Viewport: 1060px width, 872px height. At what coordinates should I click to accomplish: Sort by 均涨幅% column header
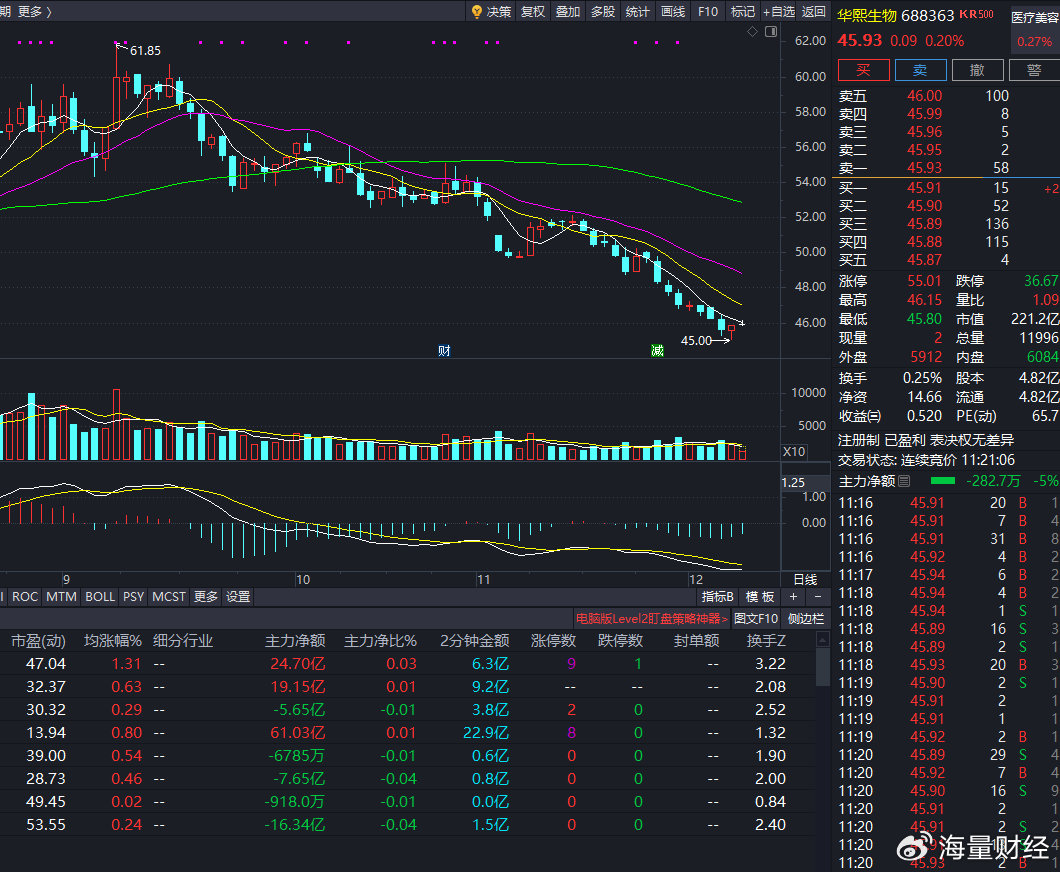point(113,640)
